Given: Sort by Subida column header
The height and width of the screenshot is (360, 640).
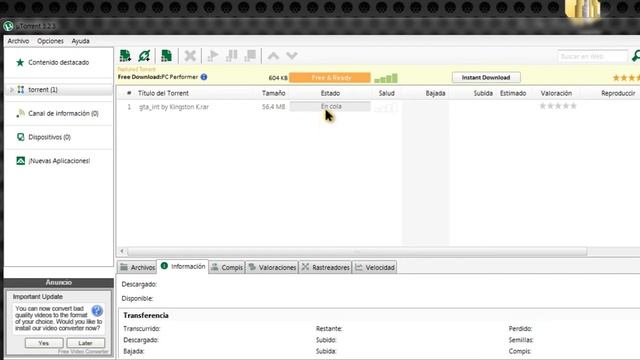Looking at the screenshot, I should (483, 93).
